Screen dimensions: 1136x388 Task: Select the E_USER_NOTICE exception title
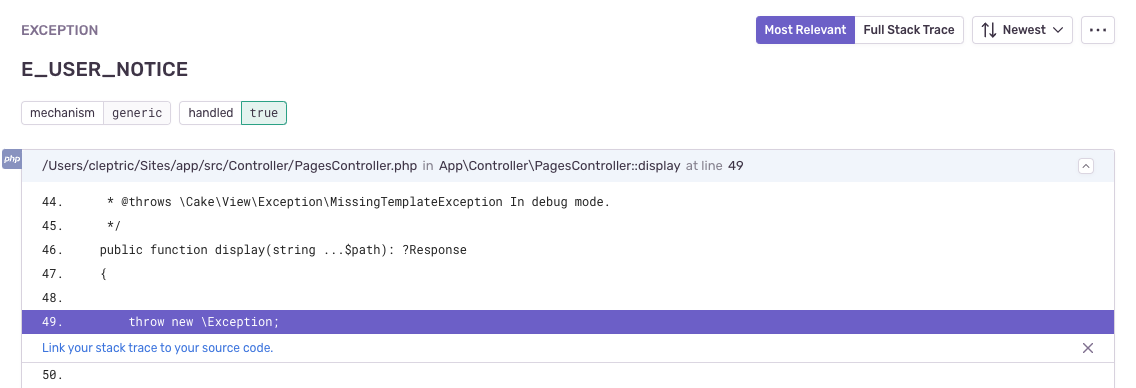pyautogui.click(x=104, y=69)
